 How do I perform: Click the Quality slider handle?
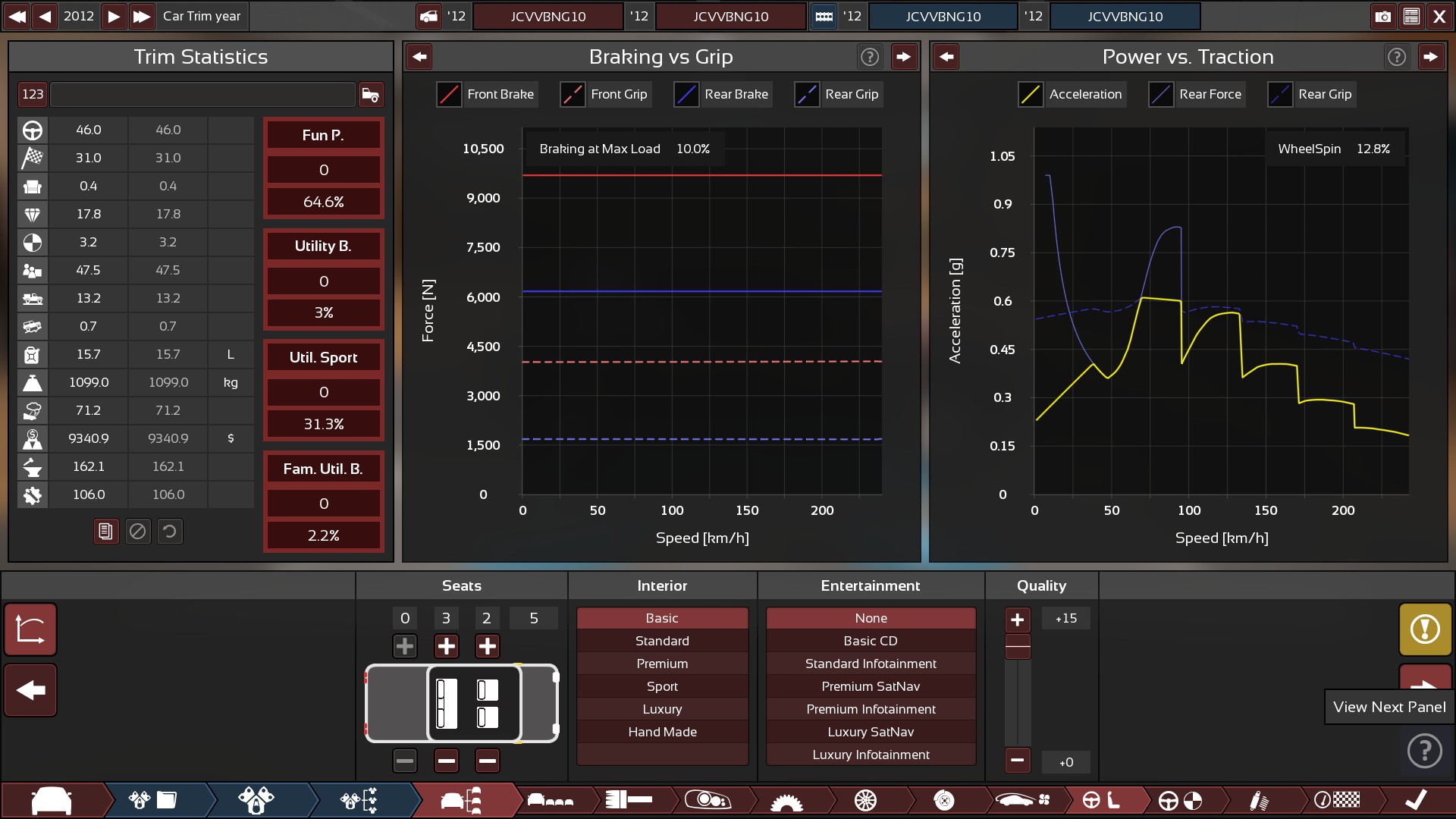coord(1018,647)
